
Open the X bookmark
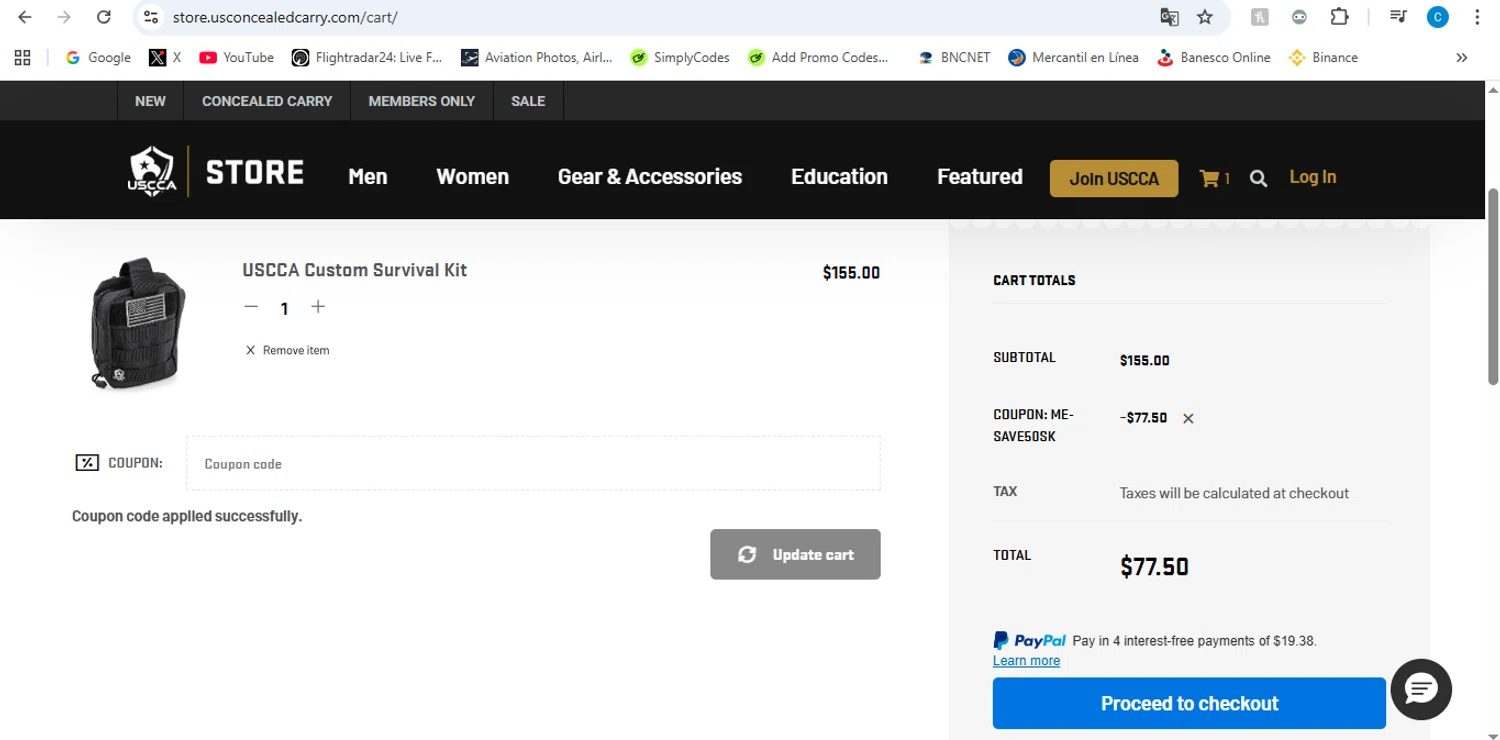coord(165,57)
